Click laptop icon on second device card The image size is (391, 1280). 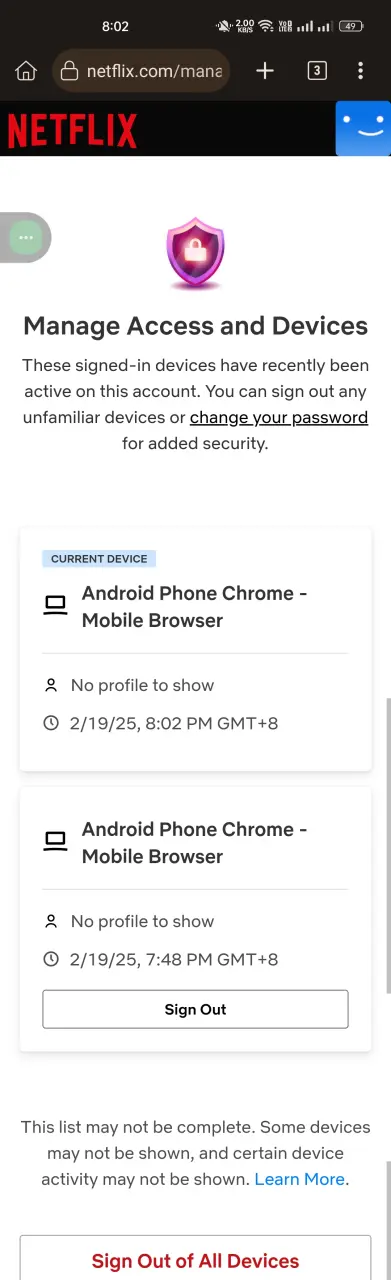click(55, 841)
